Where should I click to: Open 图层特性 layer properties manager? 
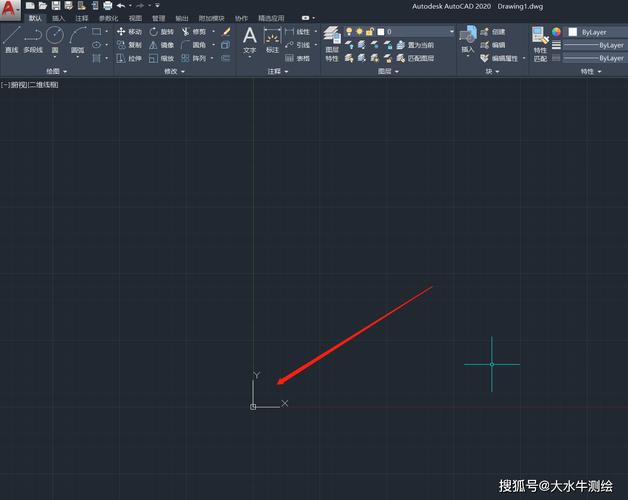[x=332, y=40]
